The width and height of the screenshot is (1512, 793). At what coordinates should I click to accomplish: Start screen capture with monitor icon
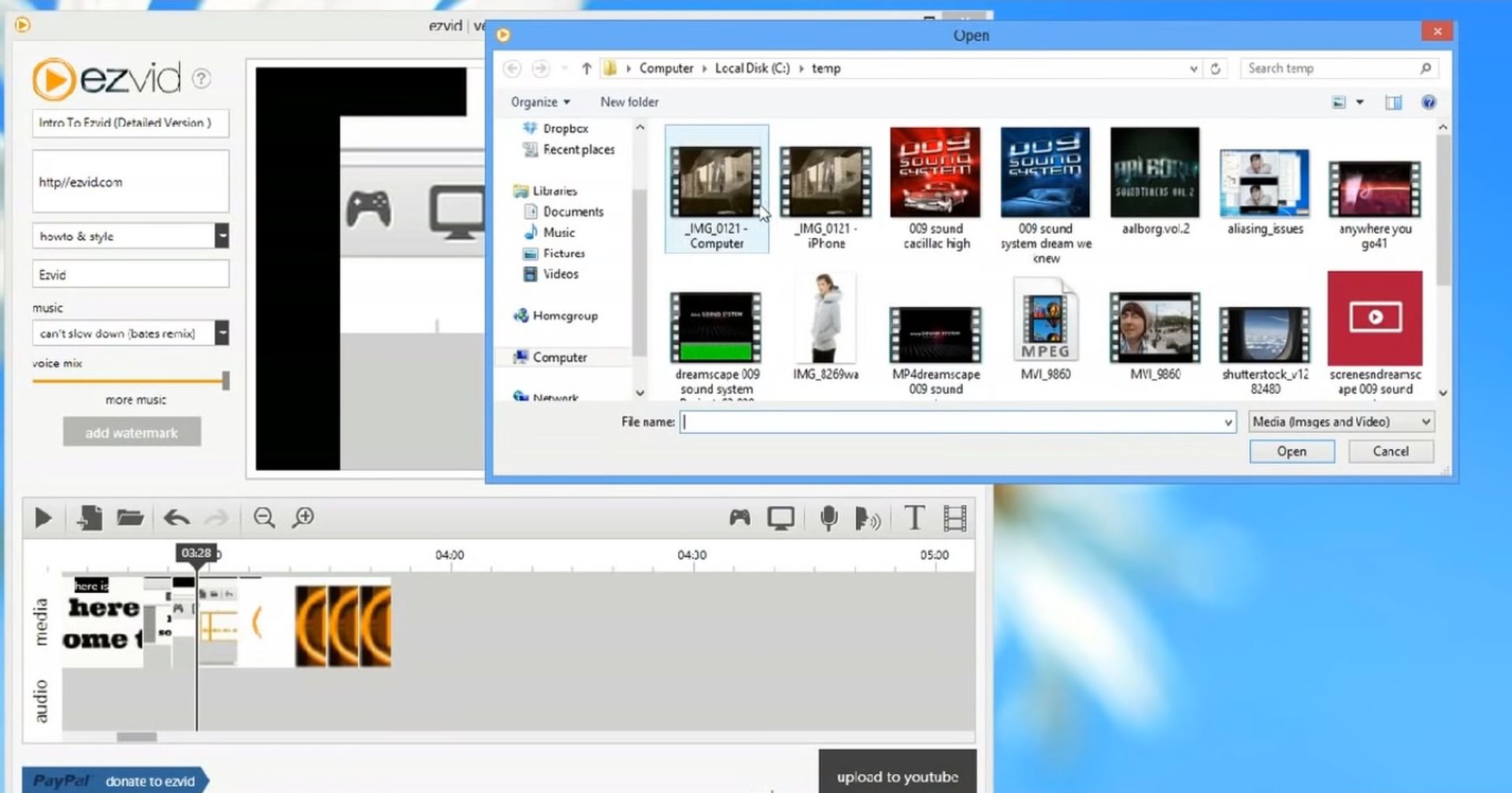(x=781, y=518)
